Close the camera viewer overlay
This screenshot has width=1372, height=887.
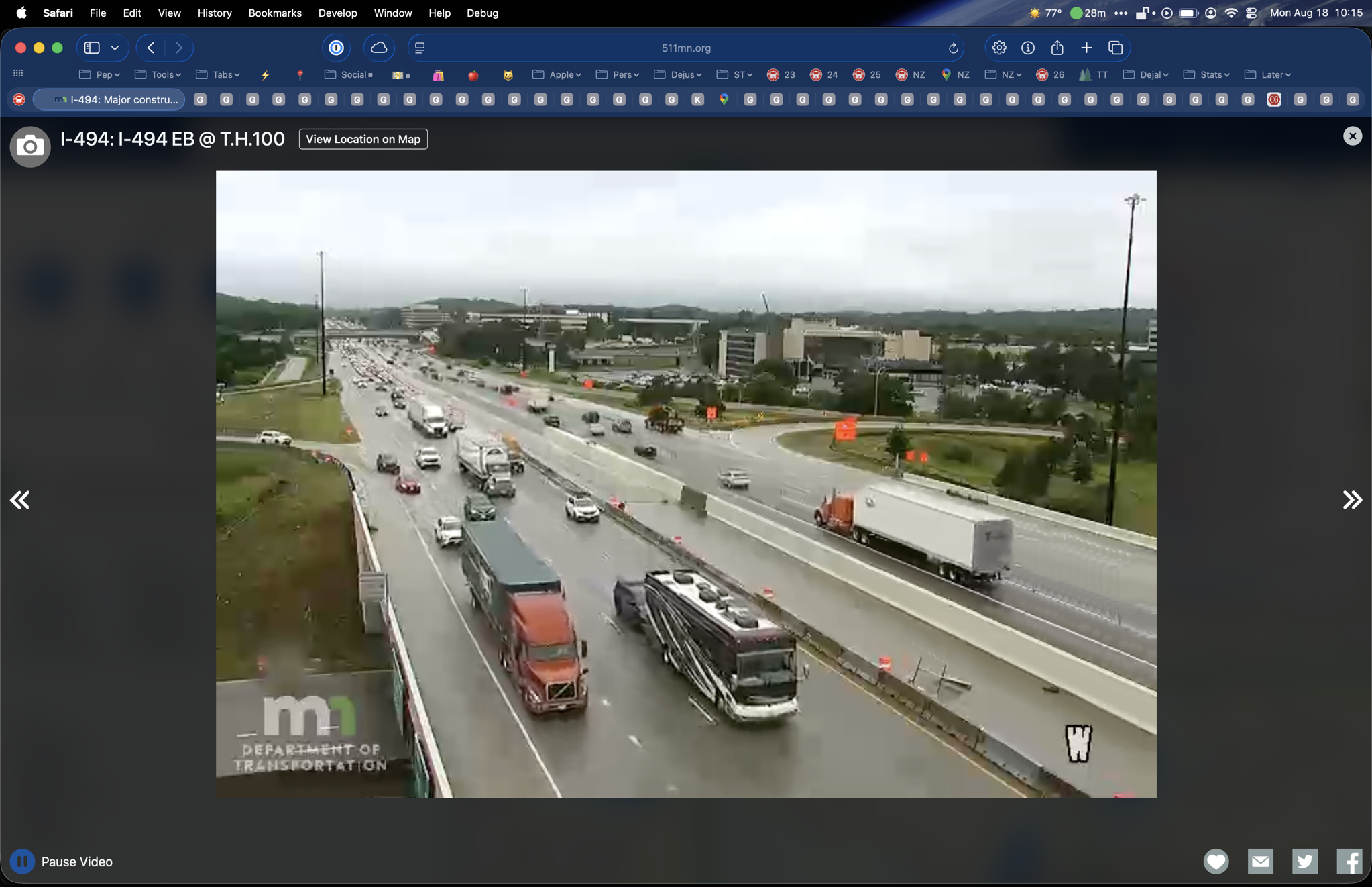point(1353,136)
